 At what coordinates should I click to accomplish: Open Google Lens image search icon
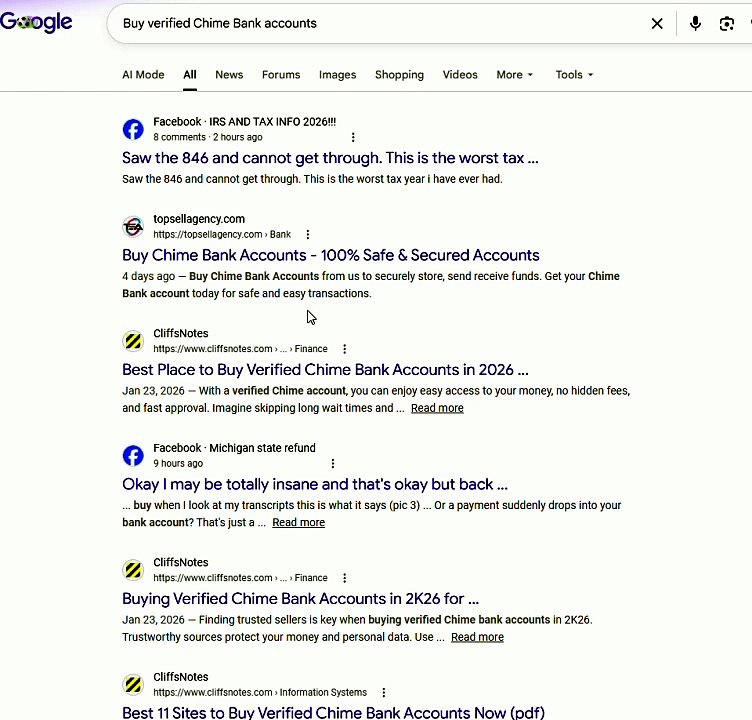(x=727, y=24)
